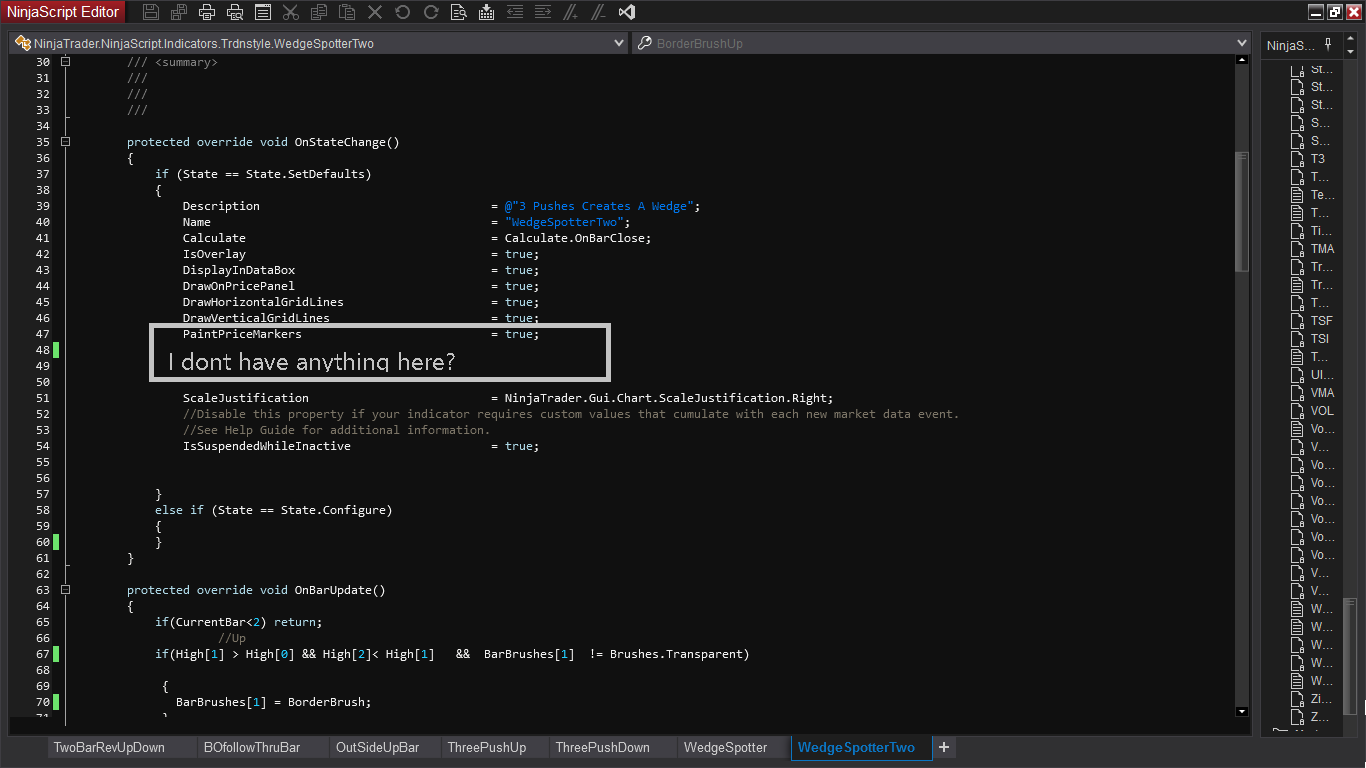Collapse the OnBarUpdate method at line 63
This screenshot has width=1366, height=768.
65,590
